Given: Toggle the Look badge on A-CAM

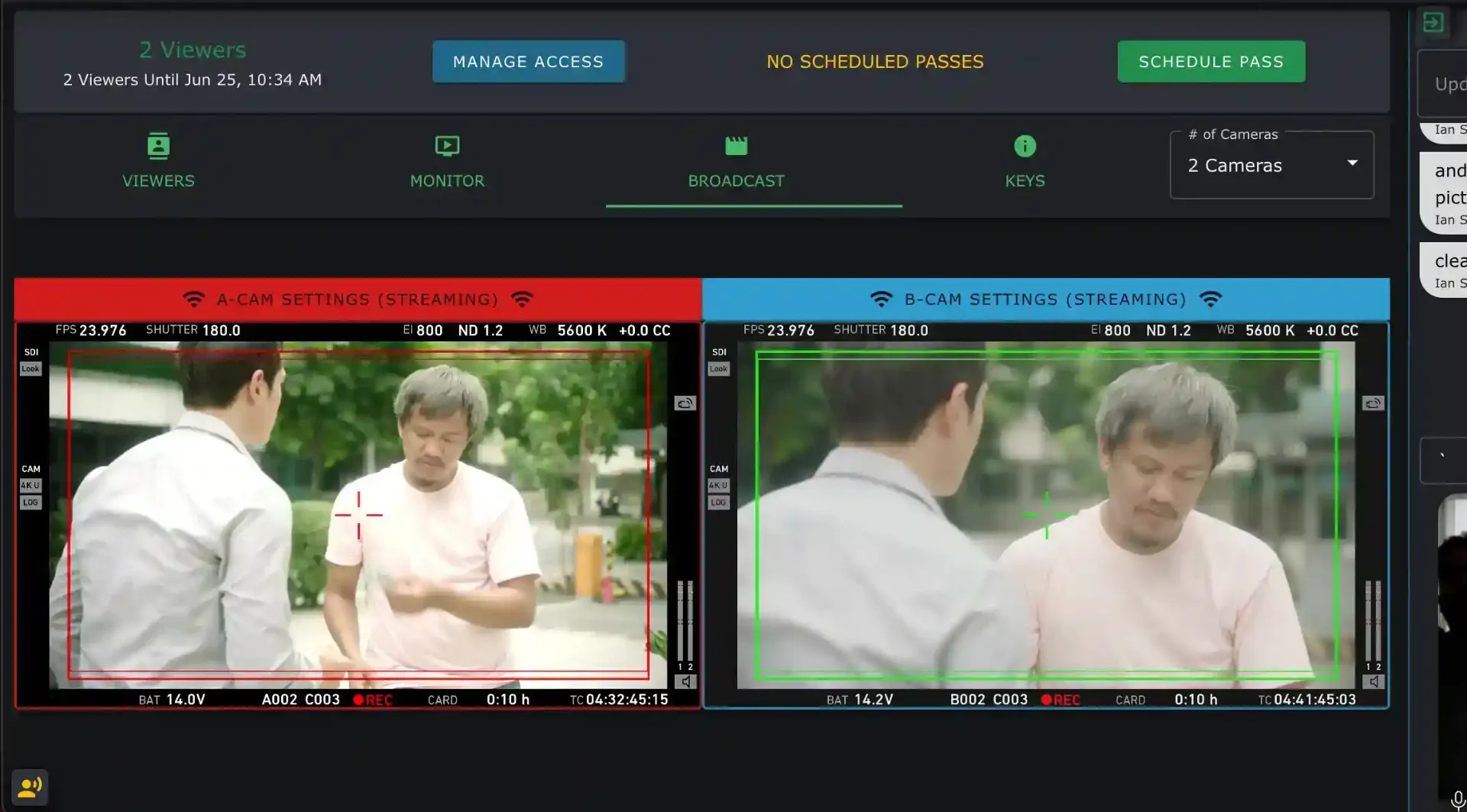Looking at the screenshot, I should 31,369.
